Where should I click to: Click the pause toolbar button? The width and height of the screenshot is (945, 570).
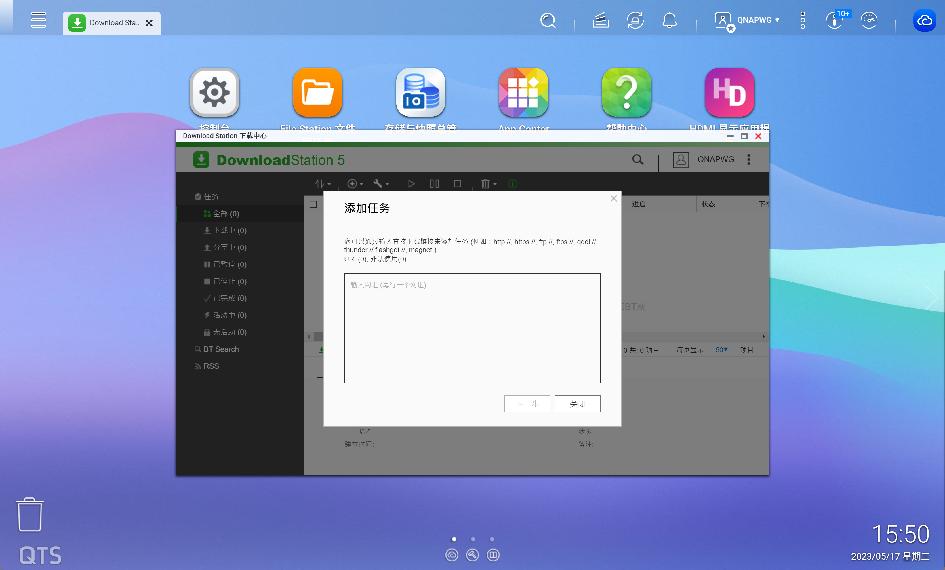pos(435,184)
